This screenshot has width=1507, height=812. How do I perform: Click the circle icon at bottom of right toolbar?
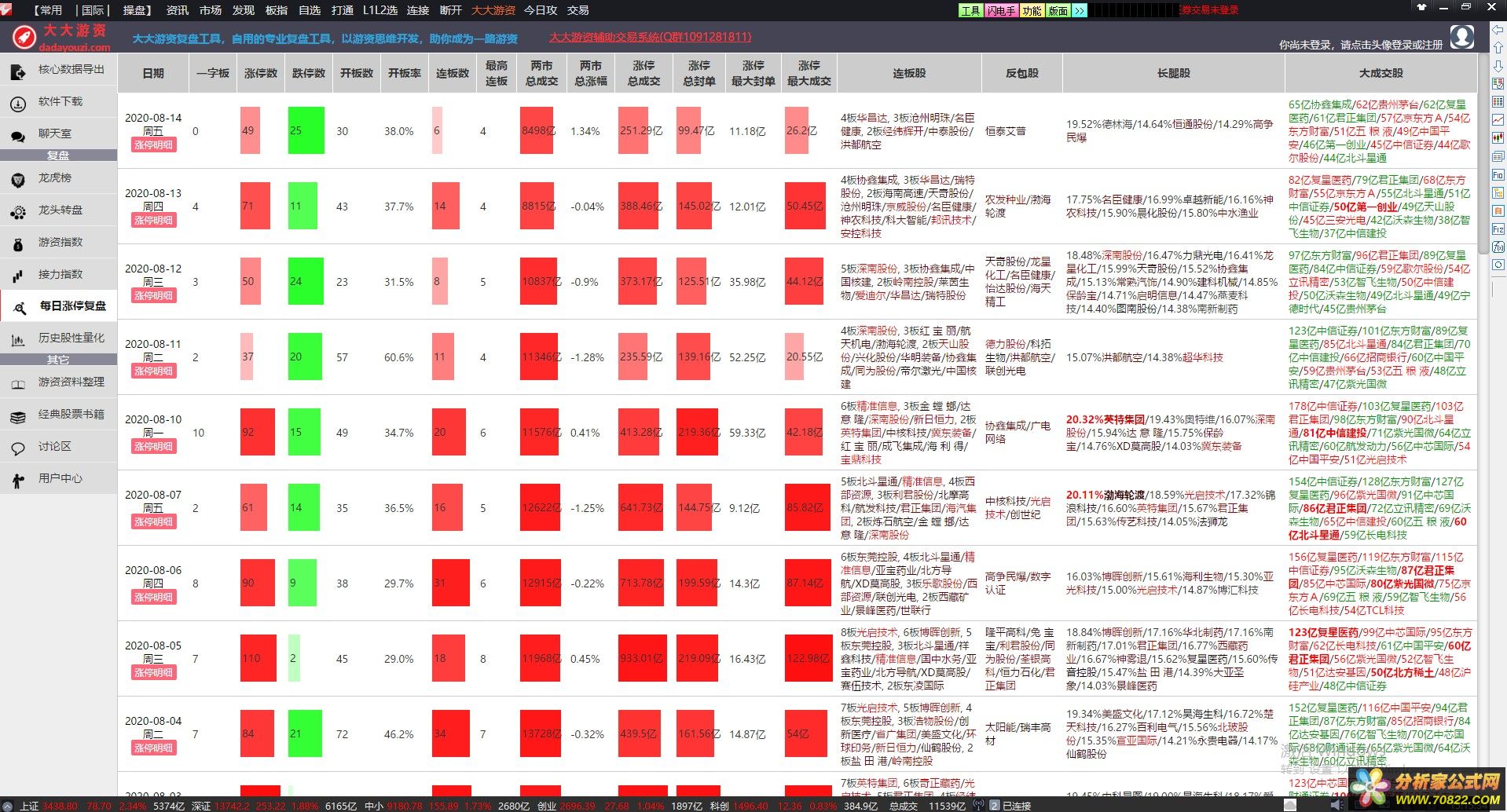pyautogui.click(x=1498, y=265)
